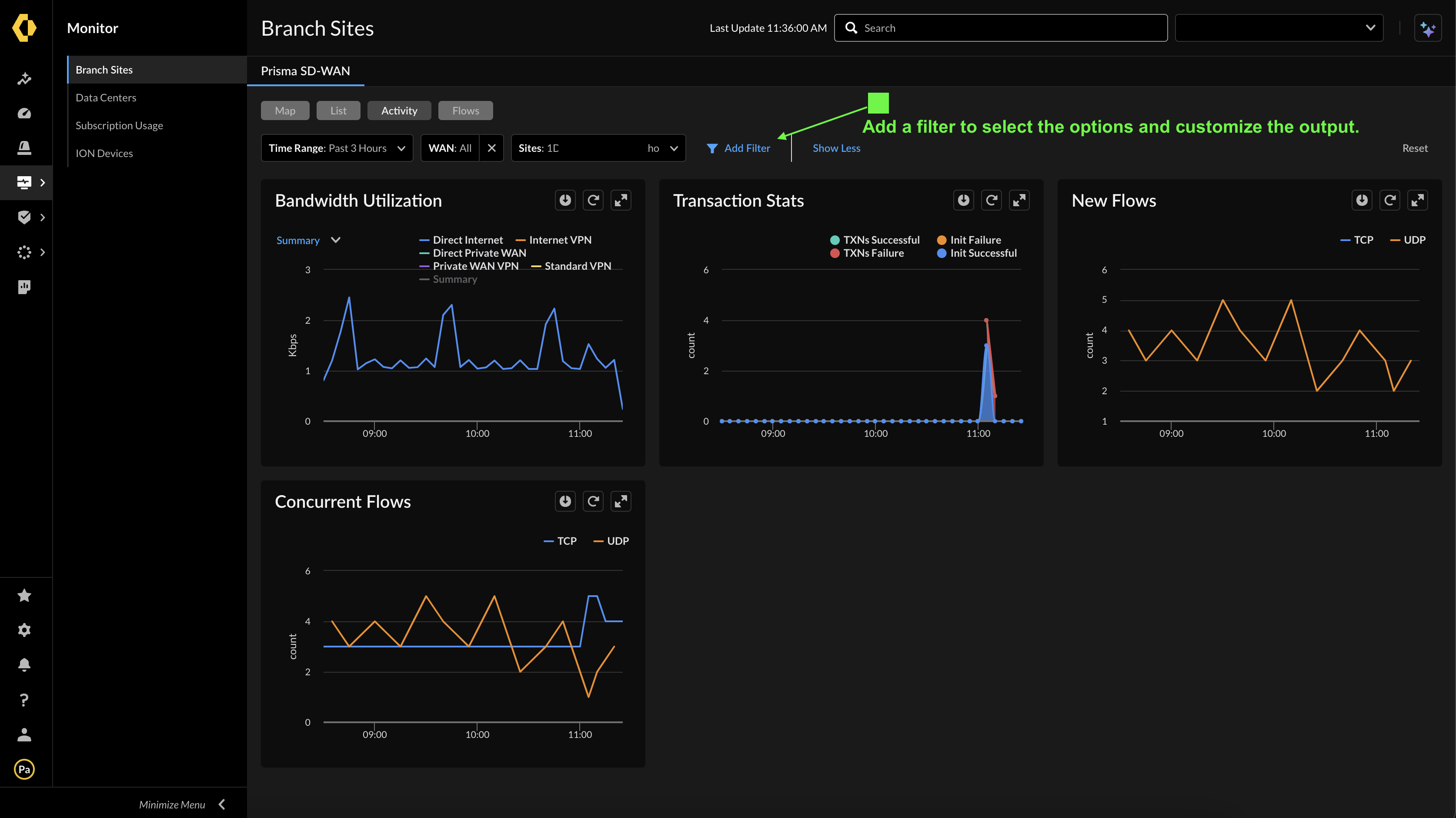Refresh the Transaction Stats chart
Viewport: 1456px width, 818px height.
click(x=992, y=200)
